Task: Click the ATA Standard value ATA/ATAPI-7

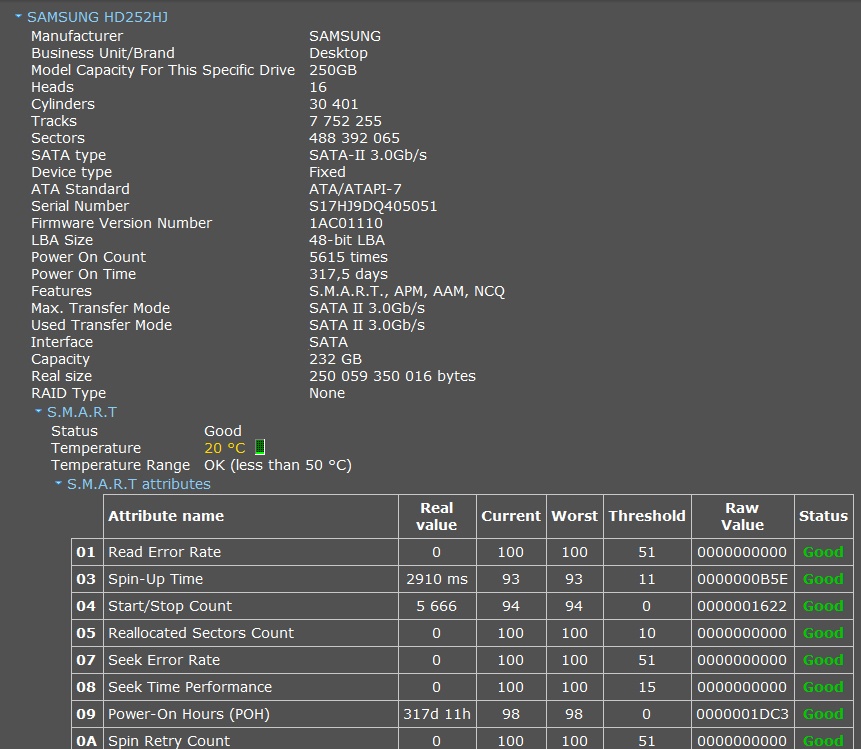Action: pyautogui.click(x=355, y=189)
